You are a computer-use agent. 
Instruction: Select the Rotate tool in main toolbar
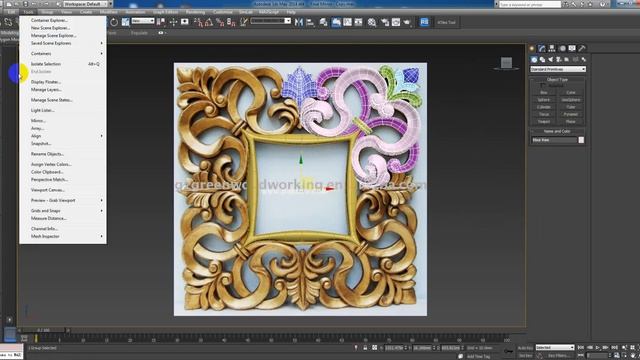pos(114,22)
